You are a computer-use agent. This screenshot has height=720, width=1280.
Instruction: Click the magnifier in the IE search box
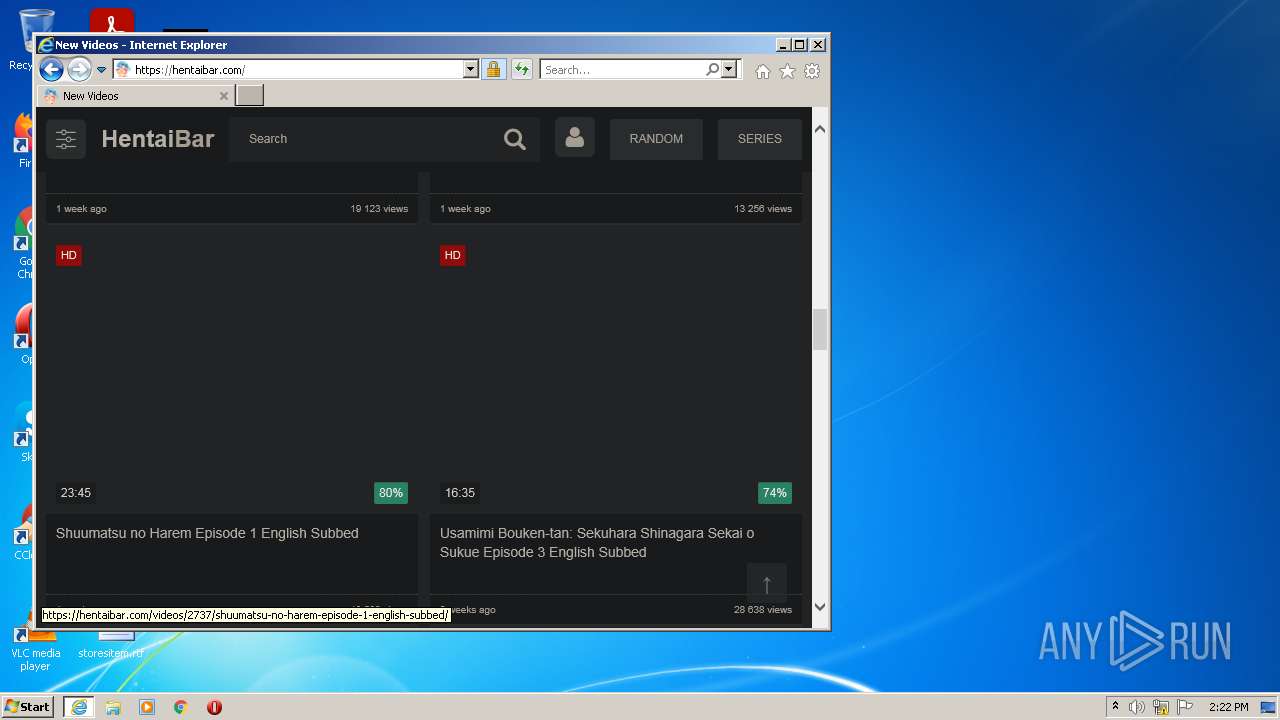coord(712,69)
